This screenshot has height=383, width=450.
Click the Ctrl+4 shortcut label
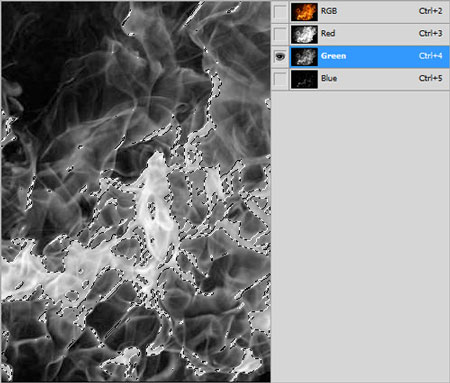(430, 56)
